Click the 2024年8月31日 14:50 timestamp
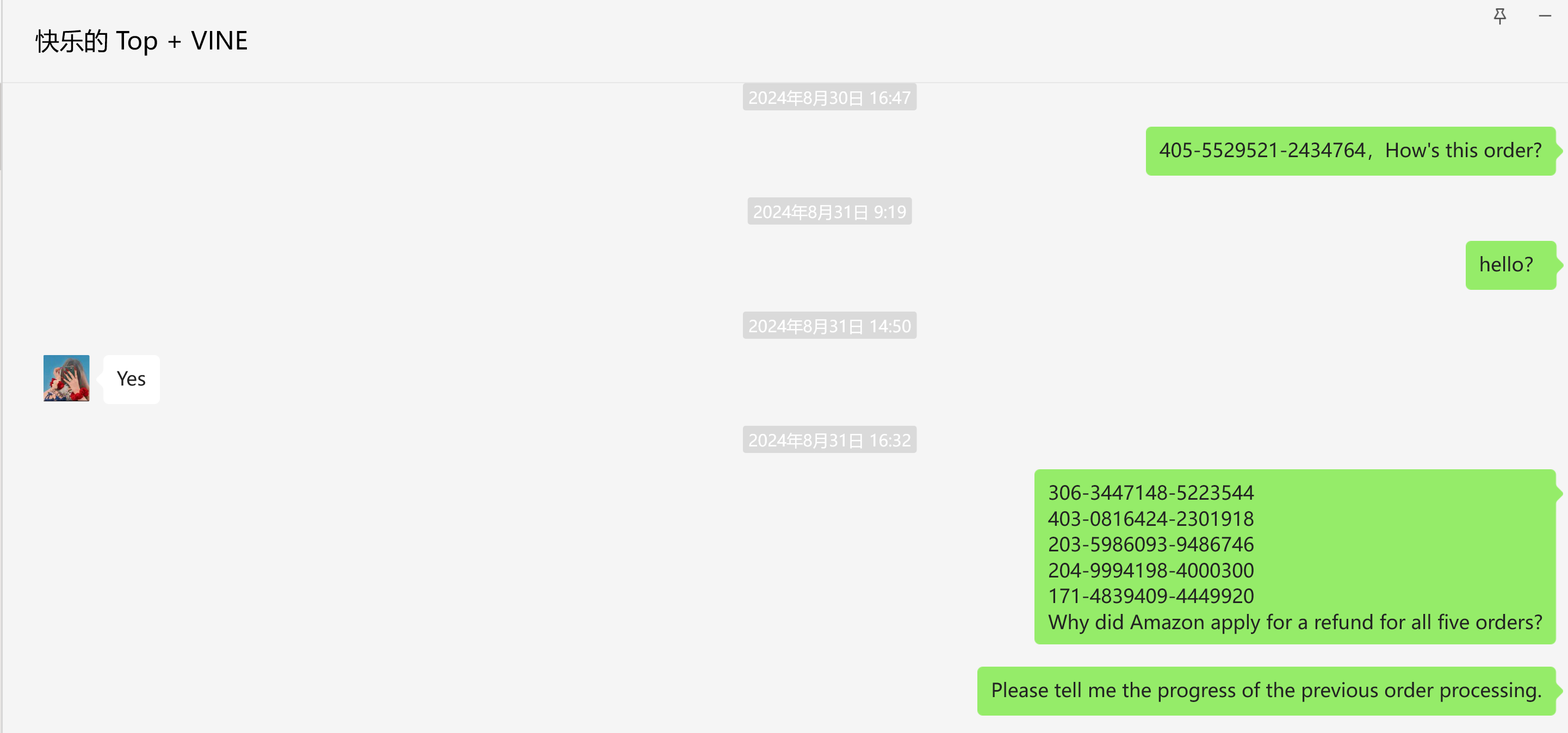Screen dimensions: 1568x733 click(x=829, y=326)
